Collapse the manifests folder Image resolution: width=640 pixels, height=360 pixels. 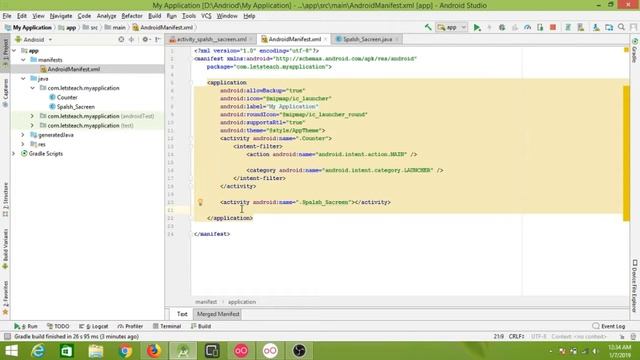click(23, 60)
